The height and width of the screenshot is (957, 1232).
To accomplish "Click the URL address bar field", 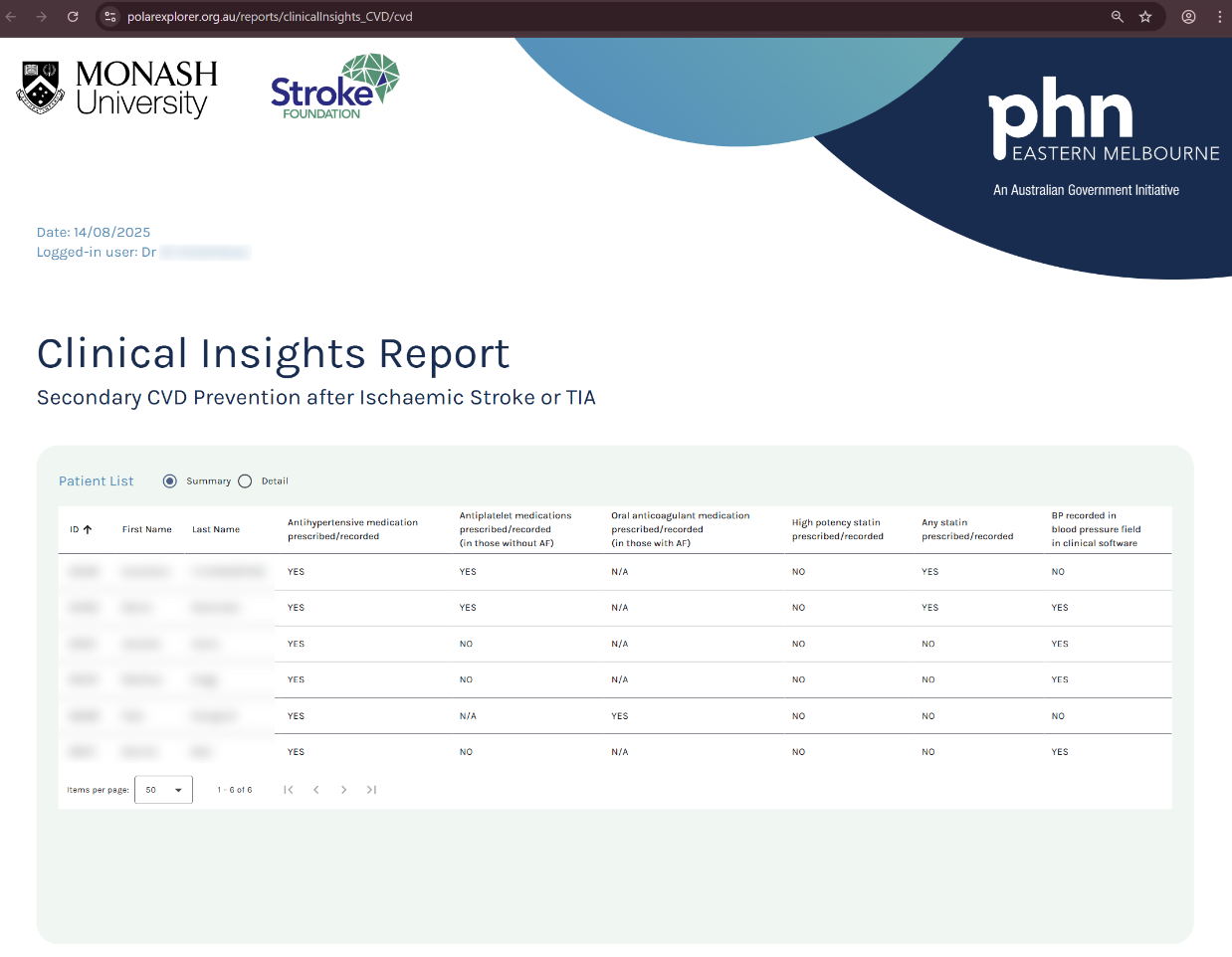I will [x=597, y=17].
